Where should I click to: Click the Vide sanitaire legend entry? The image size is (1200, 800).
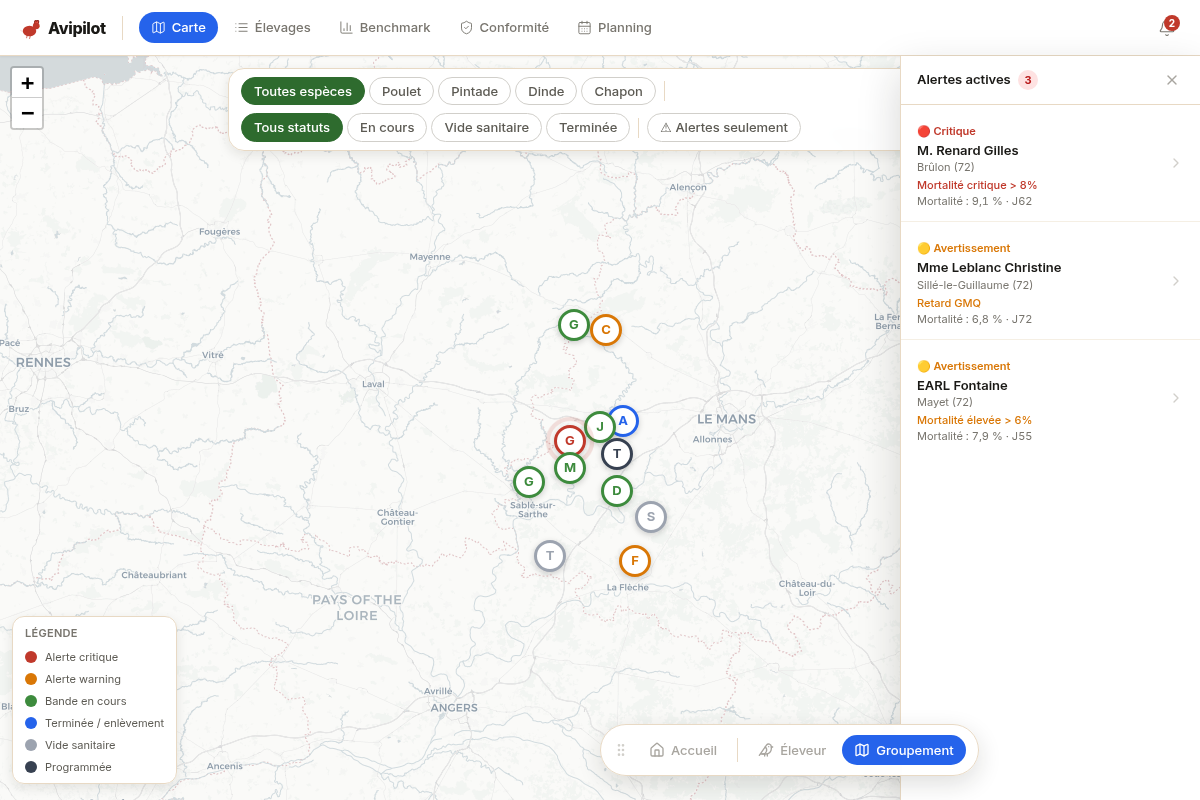click(x=70, y=745)
